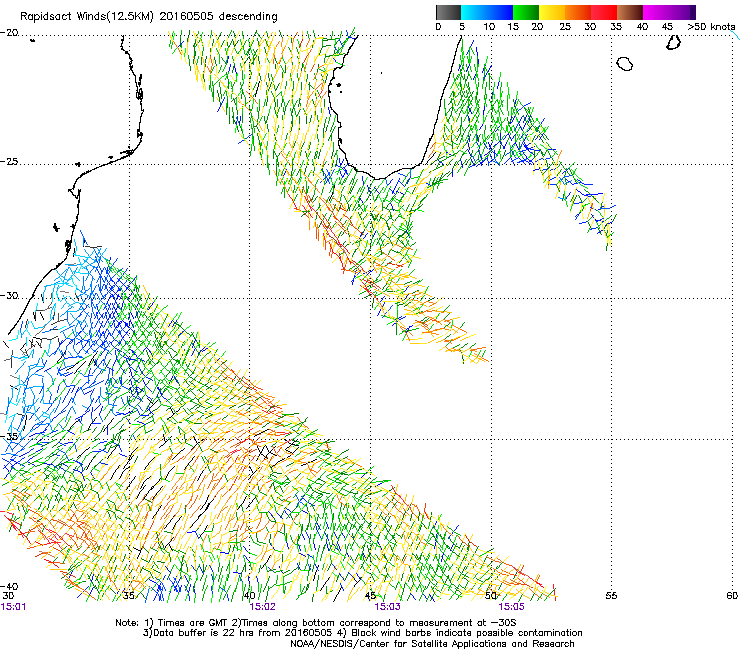This screenshot has width=740, height=650.
Task: Click the '-40' latitude axis label
Action: 9,586
